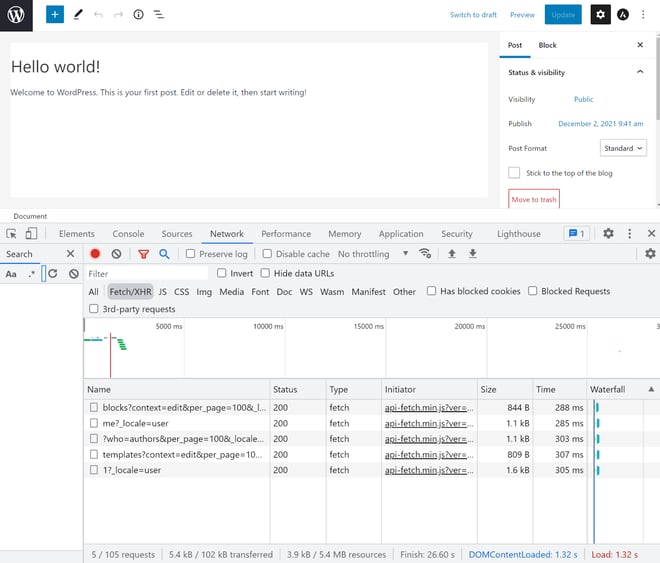Filter requests by Fetch/XHR type
Viewport: 660px width, 563px height.
click(x=130, y=292)
